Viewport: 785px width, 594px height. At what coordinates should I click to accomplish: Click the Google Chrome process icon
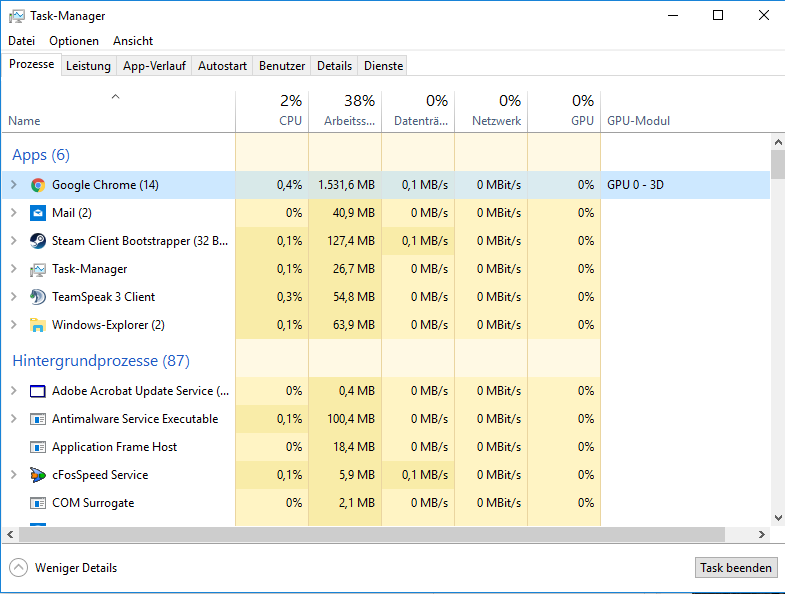(38, 185)
